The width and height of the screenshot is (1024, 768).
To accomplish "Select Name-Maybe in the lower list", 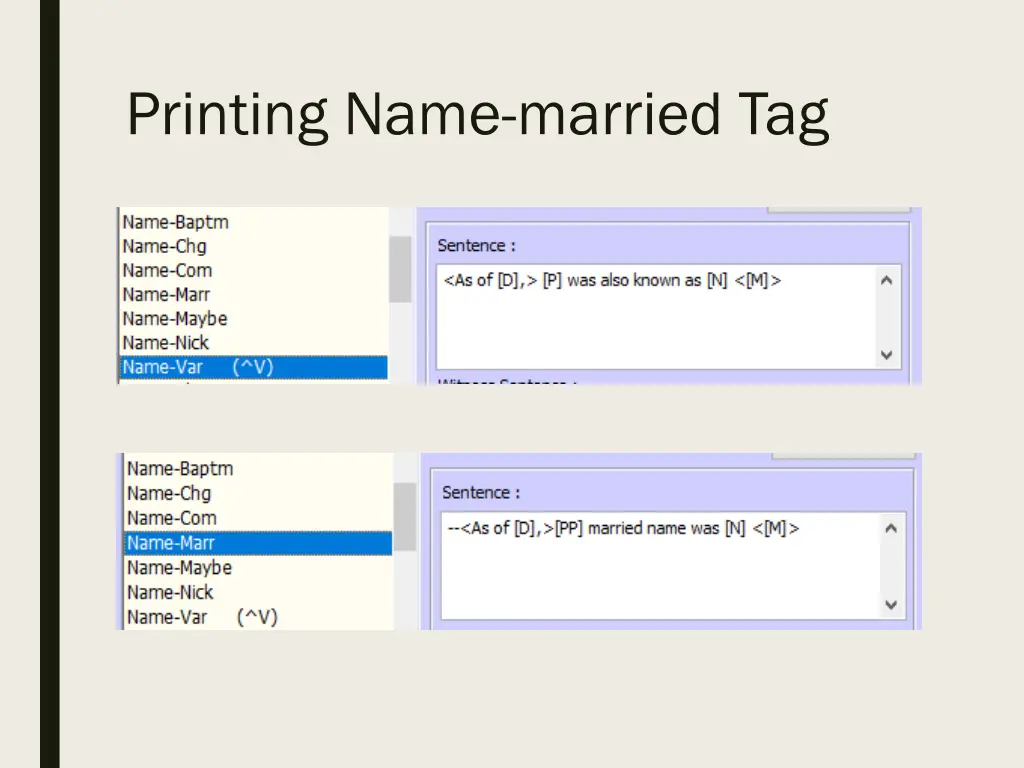I will click(x=180, y=568).
